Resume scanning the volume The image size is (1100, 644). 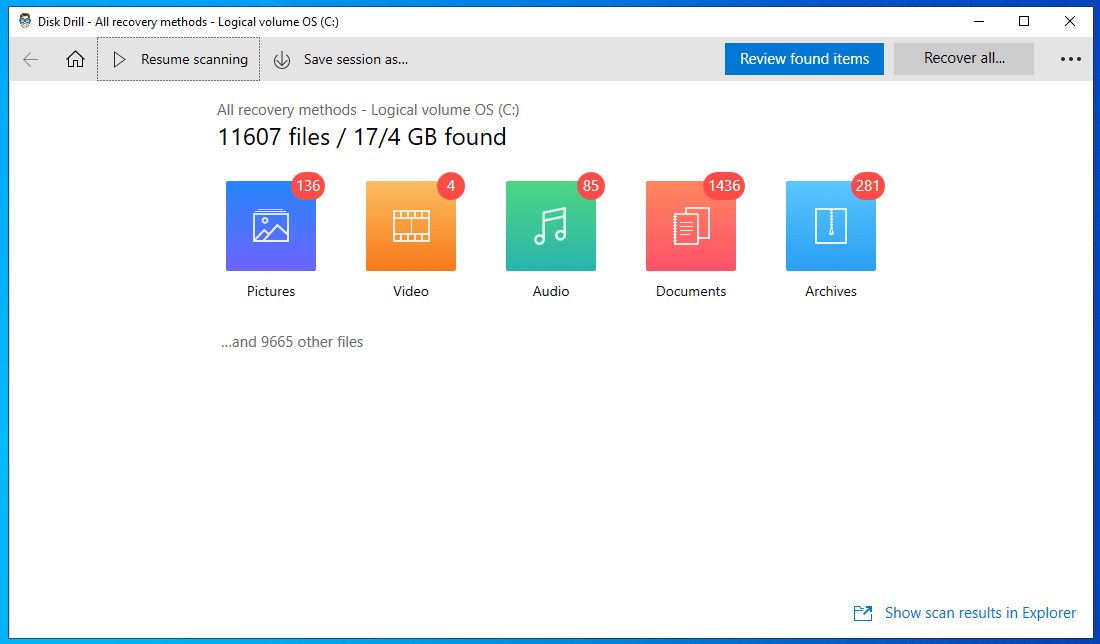click(x=179, y=60)
